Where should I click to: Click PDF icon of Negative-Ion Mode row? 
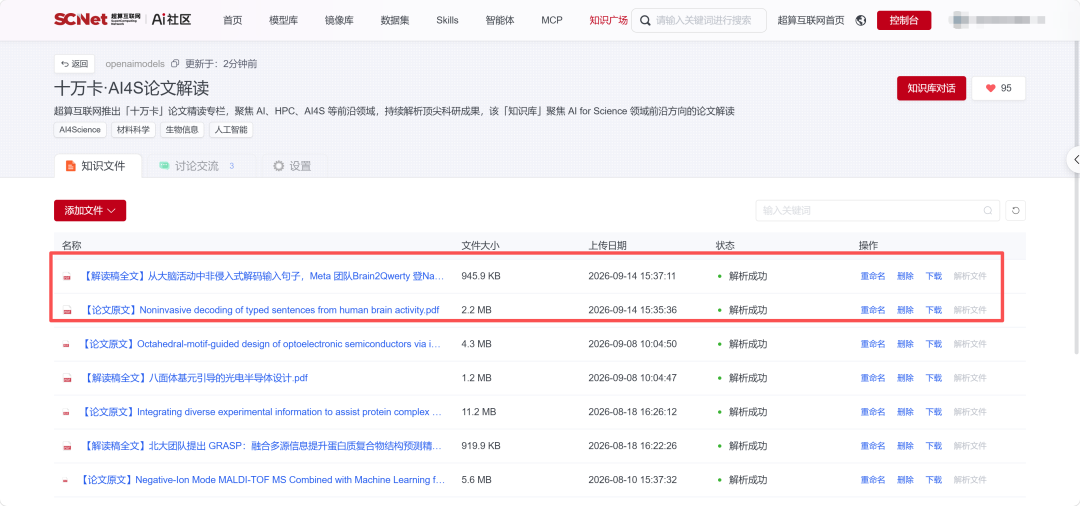pyautogui.click(x=65, y=480)
